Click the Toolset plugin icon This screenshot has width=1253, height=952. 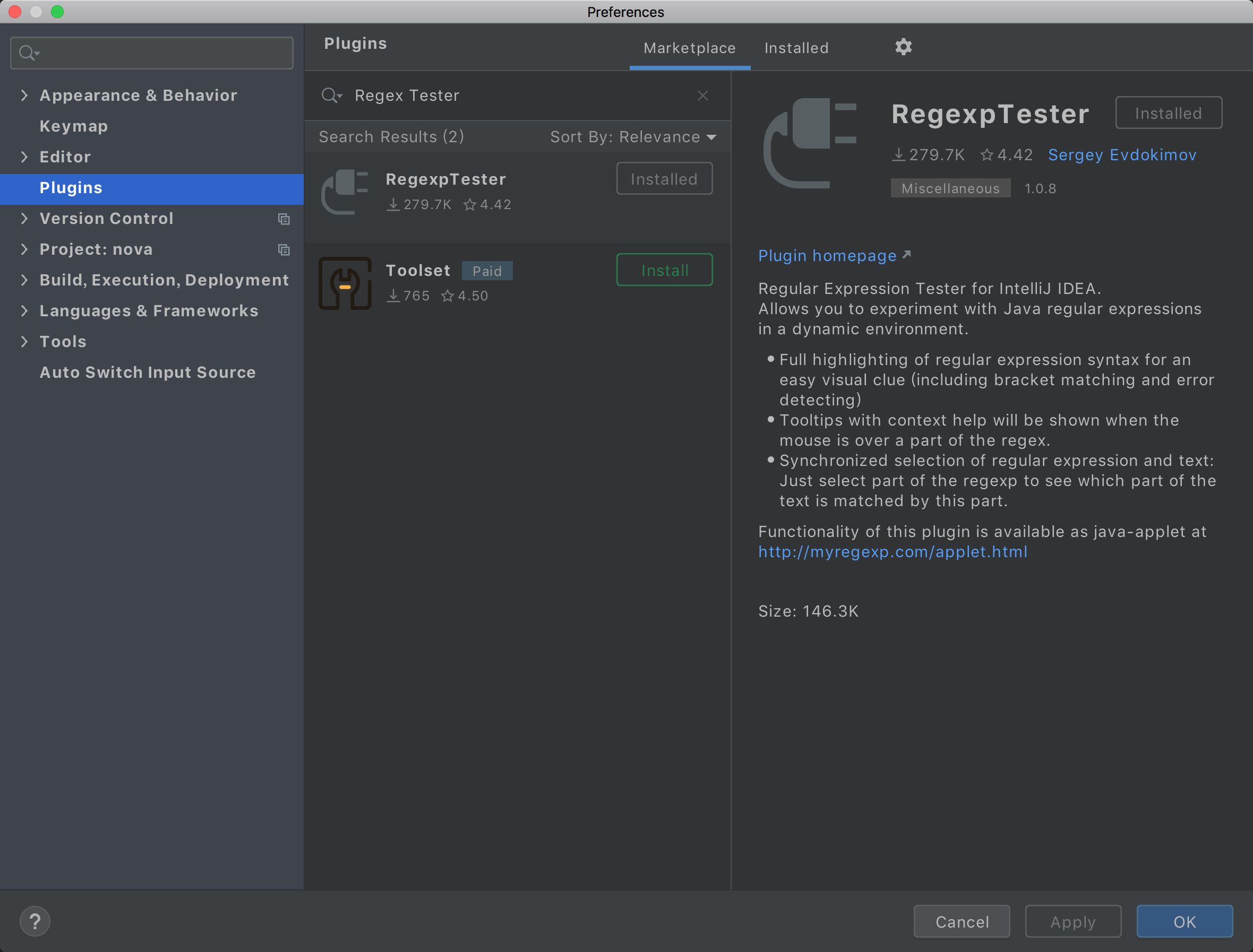[345, 283]
